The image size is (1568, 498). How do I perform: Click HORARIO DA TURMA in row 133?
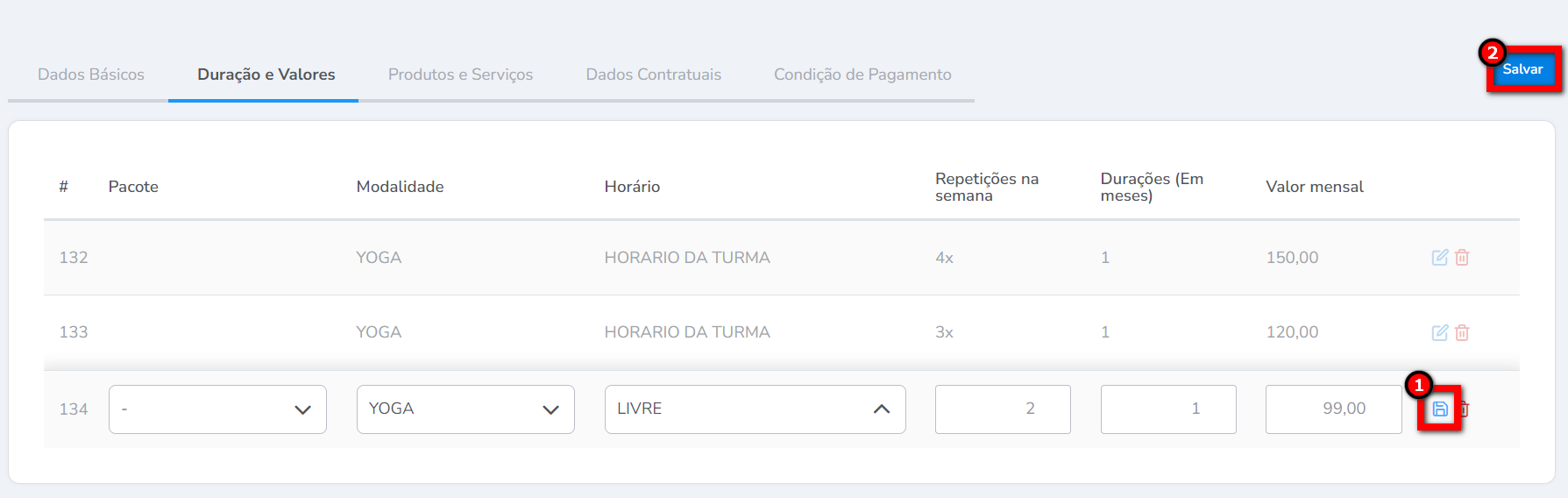pyautogui.click(x=687, y=332)
